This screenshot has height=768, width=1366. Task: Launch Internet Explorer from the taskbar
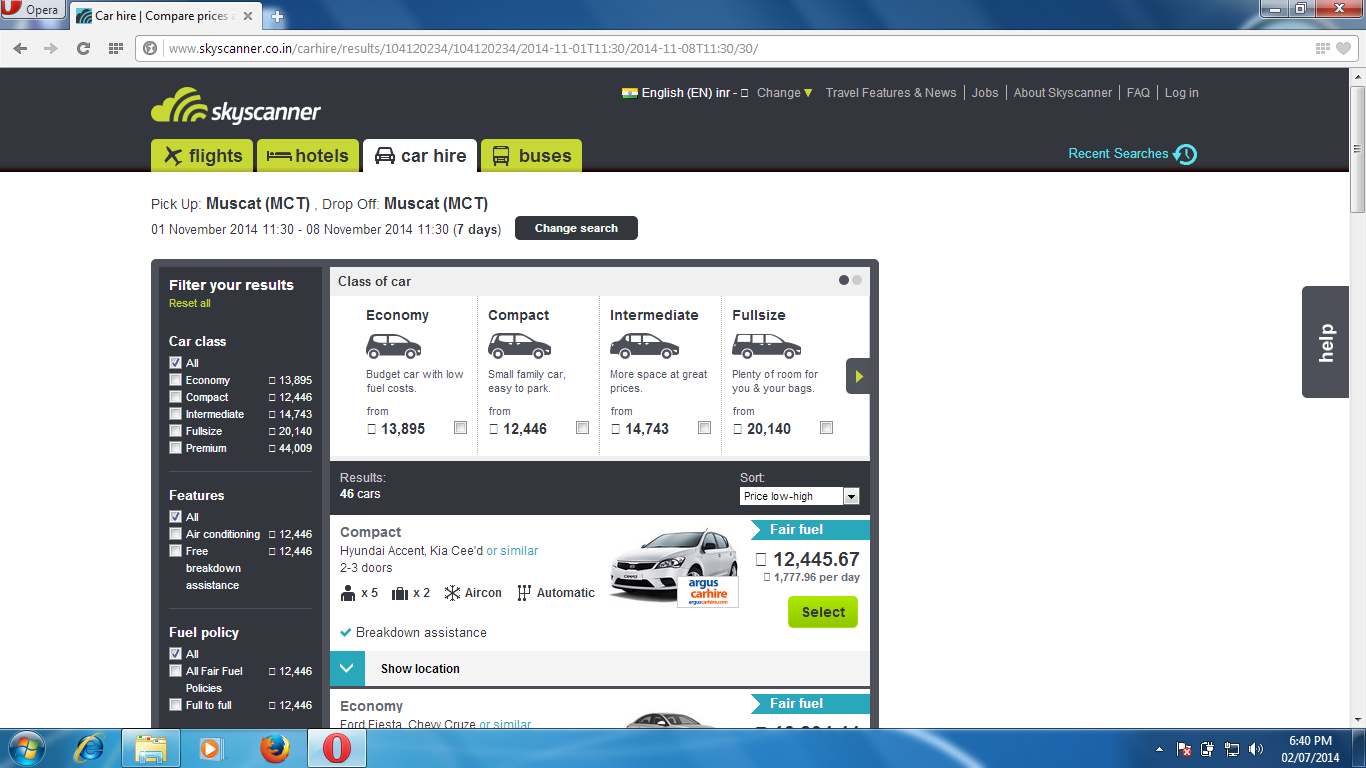coord(90,748)
